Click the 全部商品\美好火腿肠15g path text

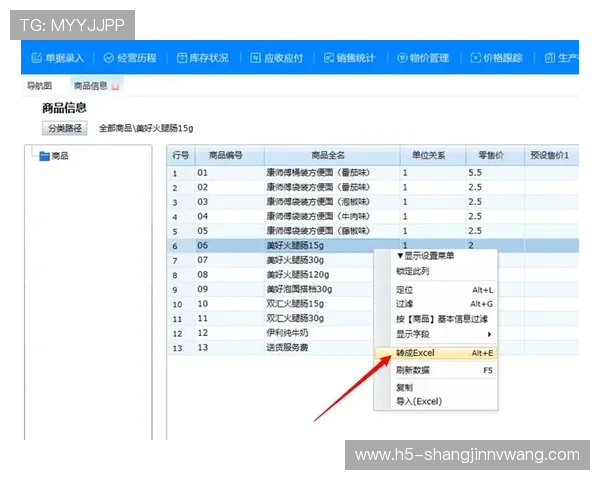pos(146,128)
